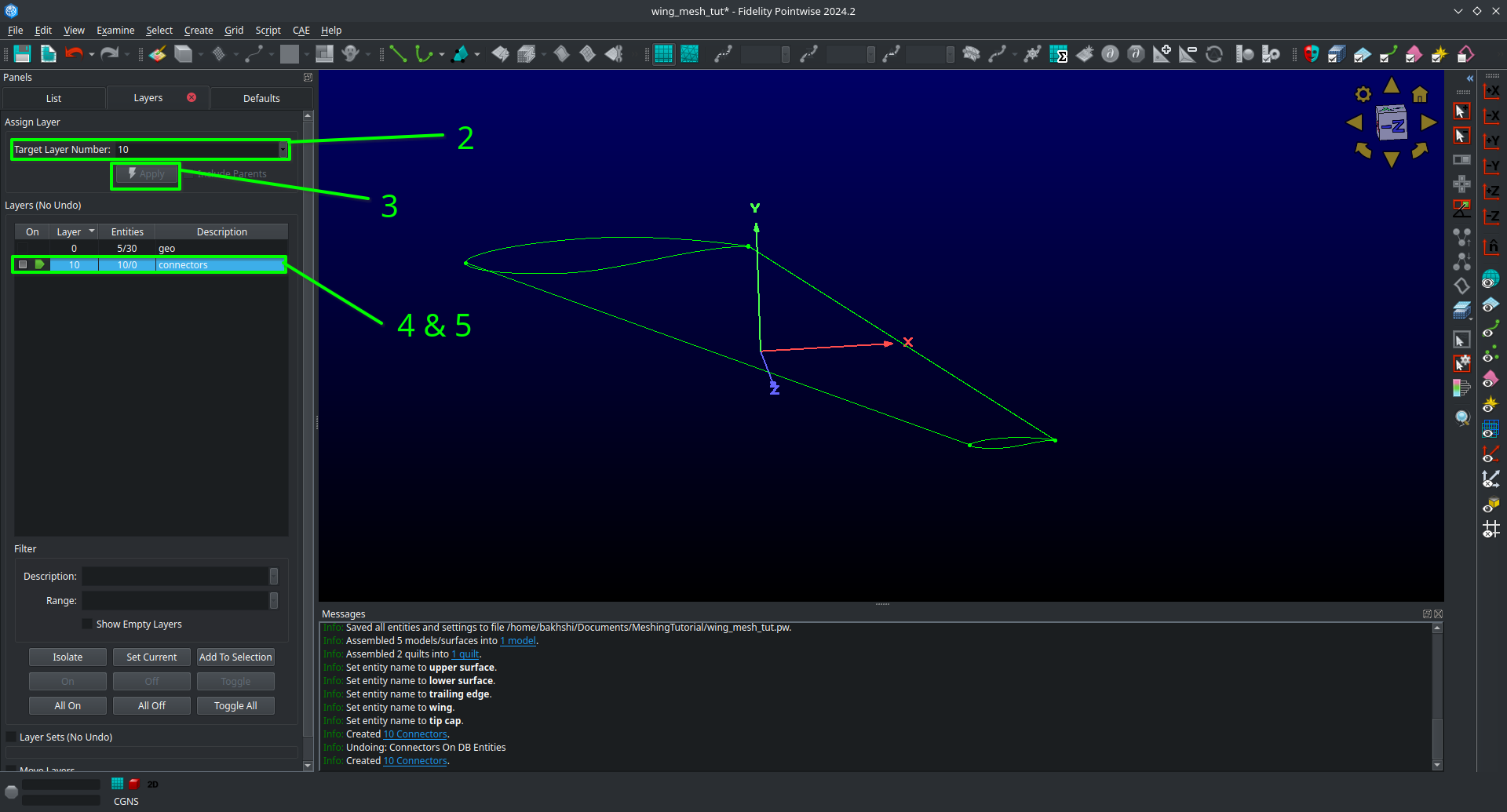The height and width of the screenshot is (812, 1507).
Task: Click the unstructured mesh display icon
Action: click(x=689, y=53)
